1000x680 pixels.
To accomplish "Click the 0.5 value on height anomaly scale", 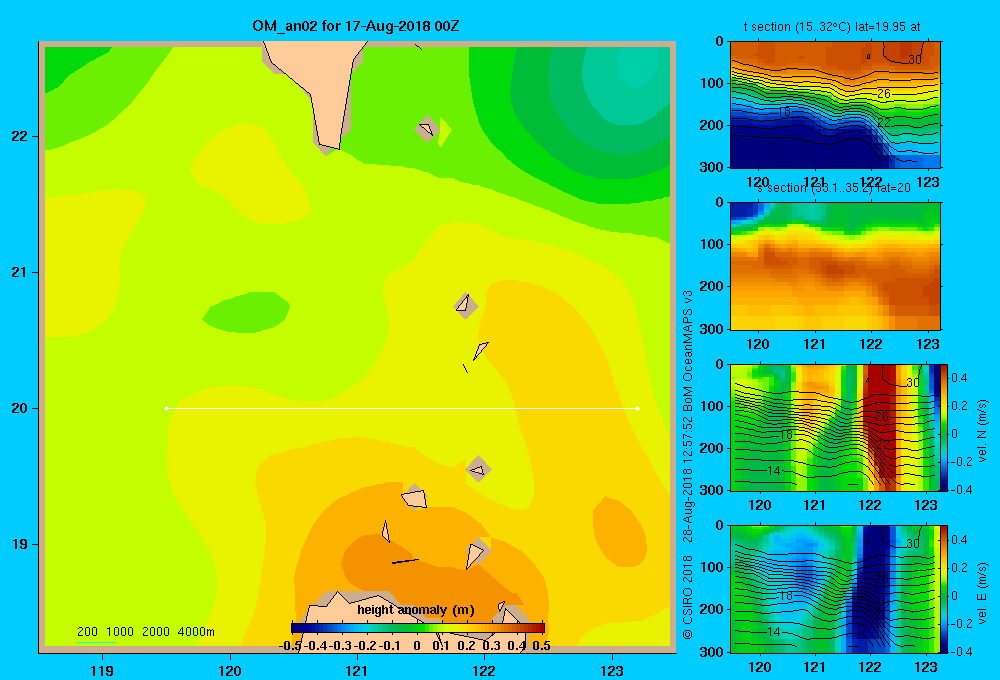I will click(x=541, y=646).
